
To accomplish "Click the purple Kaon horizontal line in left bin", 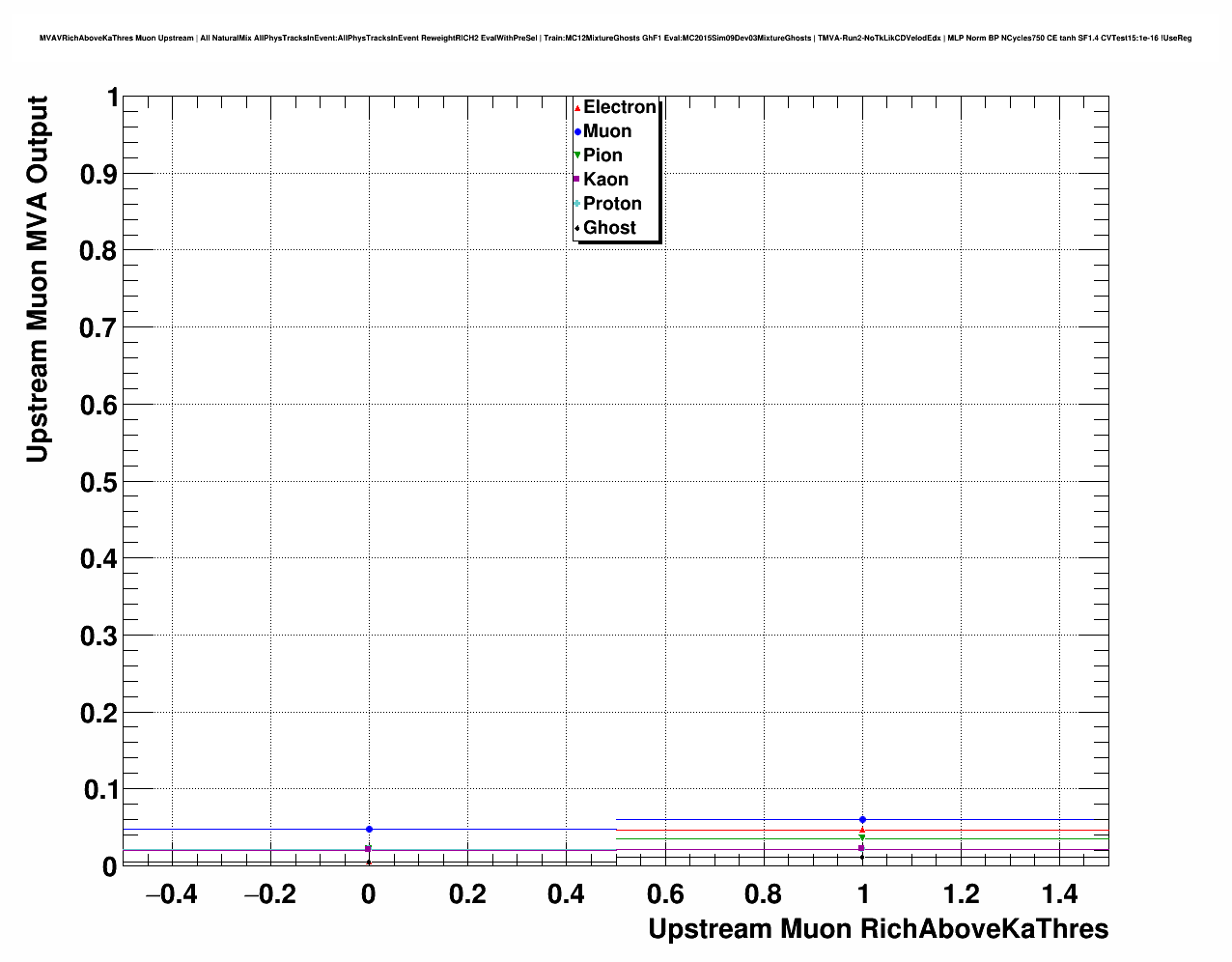I will pos(241,850).
